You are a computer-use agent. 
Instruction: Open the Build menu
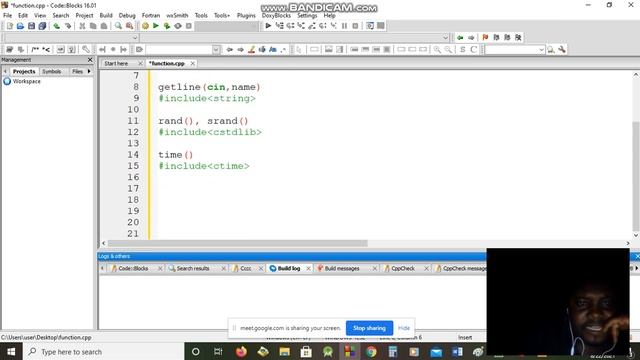coord(106,15)
